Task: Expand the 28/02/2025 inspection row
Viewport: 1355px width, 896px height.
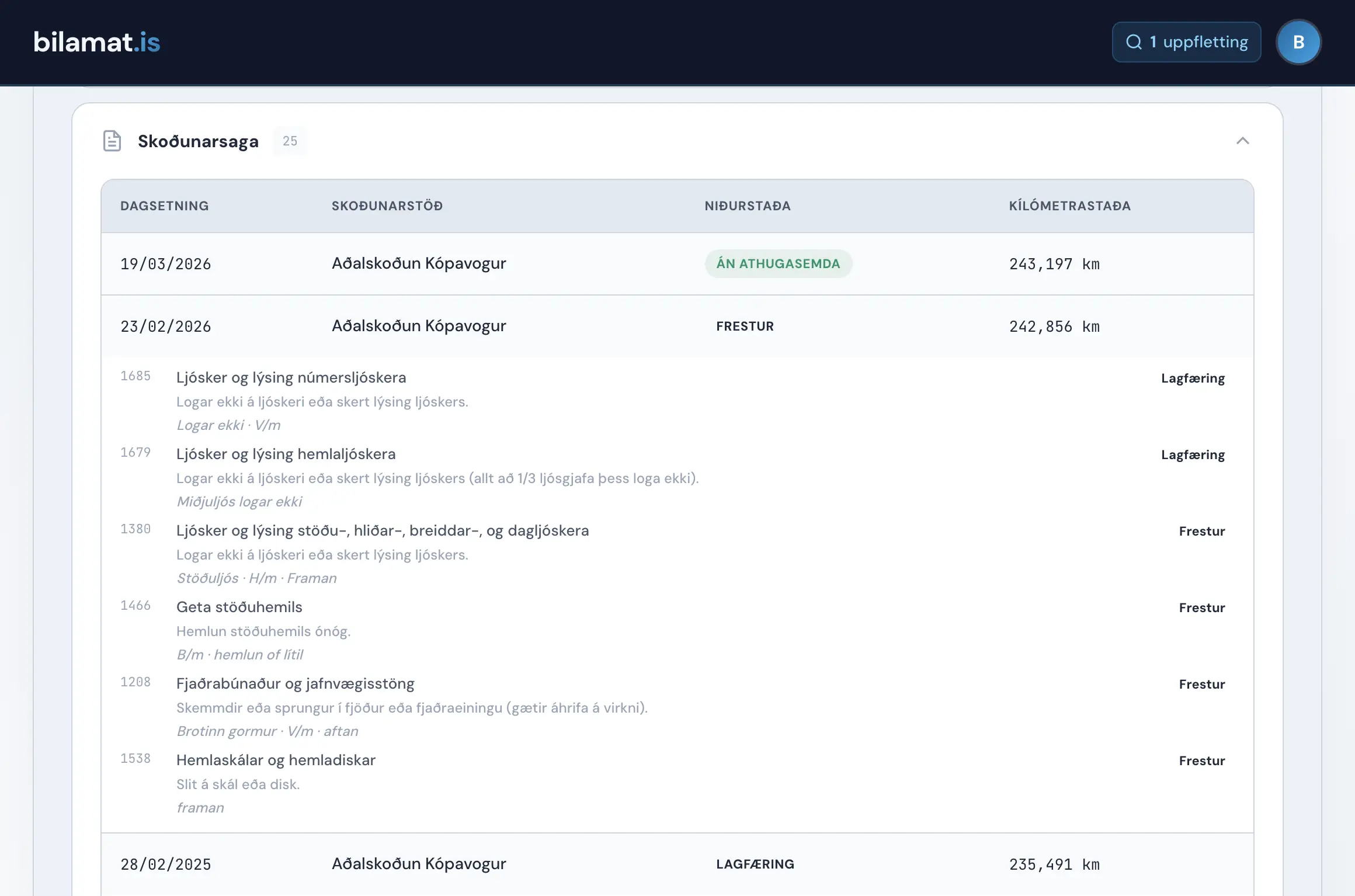Action: 677,864
